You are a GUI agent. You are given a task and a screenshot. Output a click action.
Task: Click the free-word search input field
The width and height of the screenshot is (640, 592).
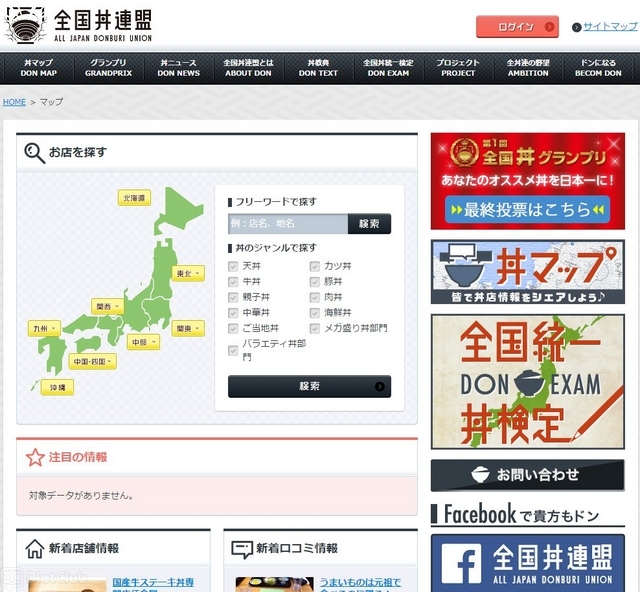click(288, 224)
